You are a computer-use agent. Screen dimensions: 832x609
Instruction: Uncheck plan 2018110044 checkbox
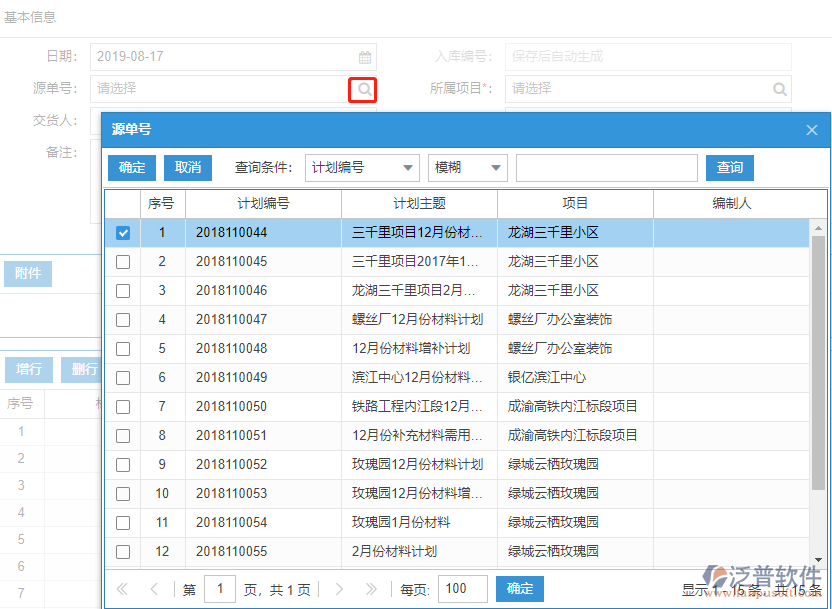(x=122, y=232)
